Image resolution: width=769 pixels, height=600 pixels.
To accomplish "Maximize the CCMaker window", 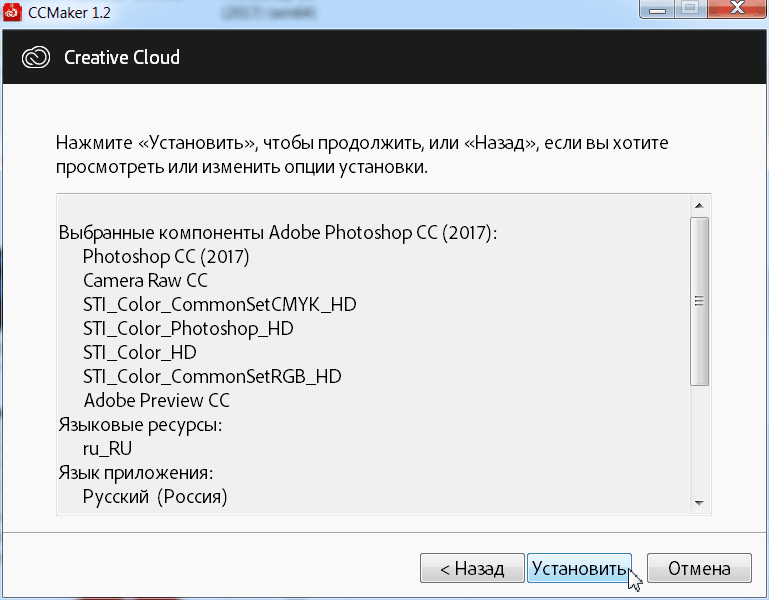I will tap(690, 9).
